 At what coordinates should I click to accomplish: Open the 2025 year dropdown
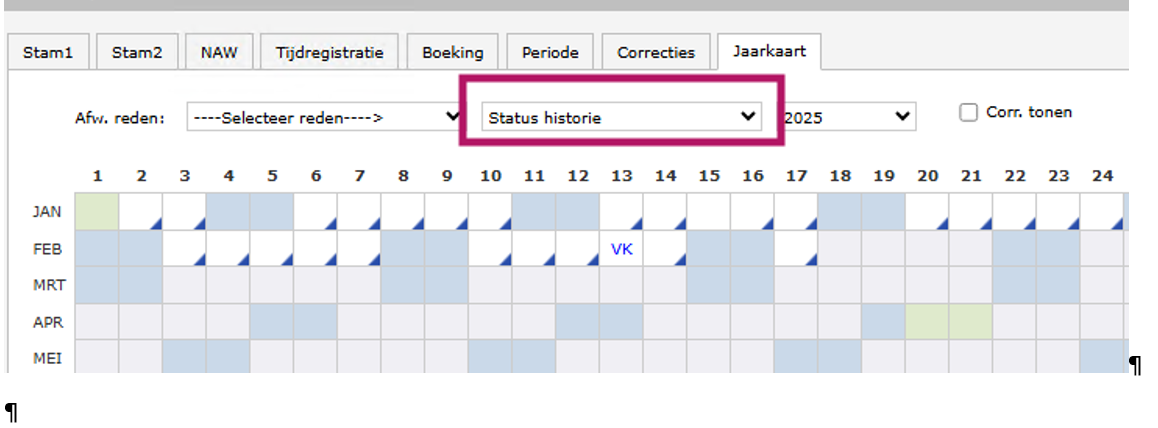(848, 117)
